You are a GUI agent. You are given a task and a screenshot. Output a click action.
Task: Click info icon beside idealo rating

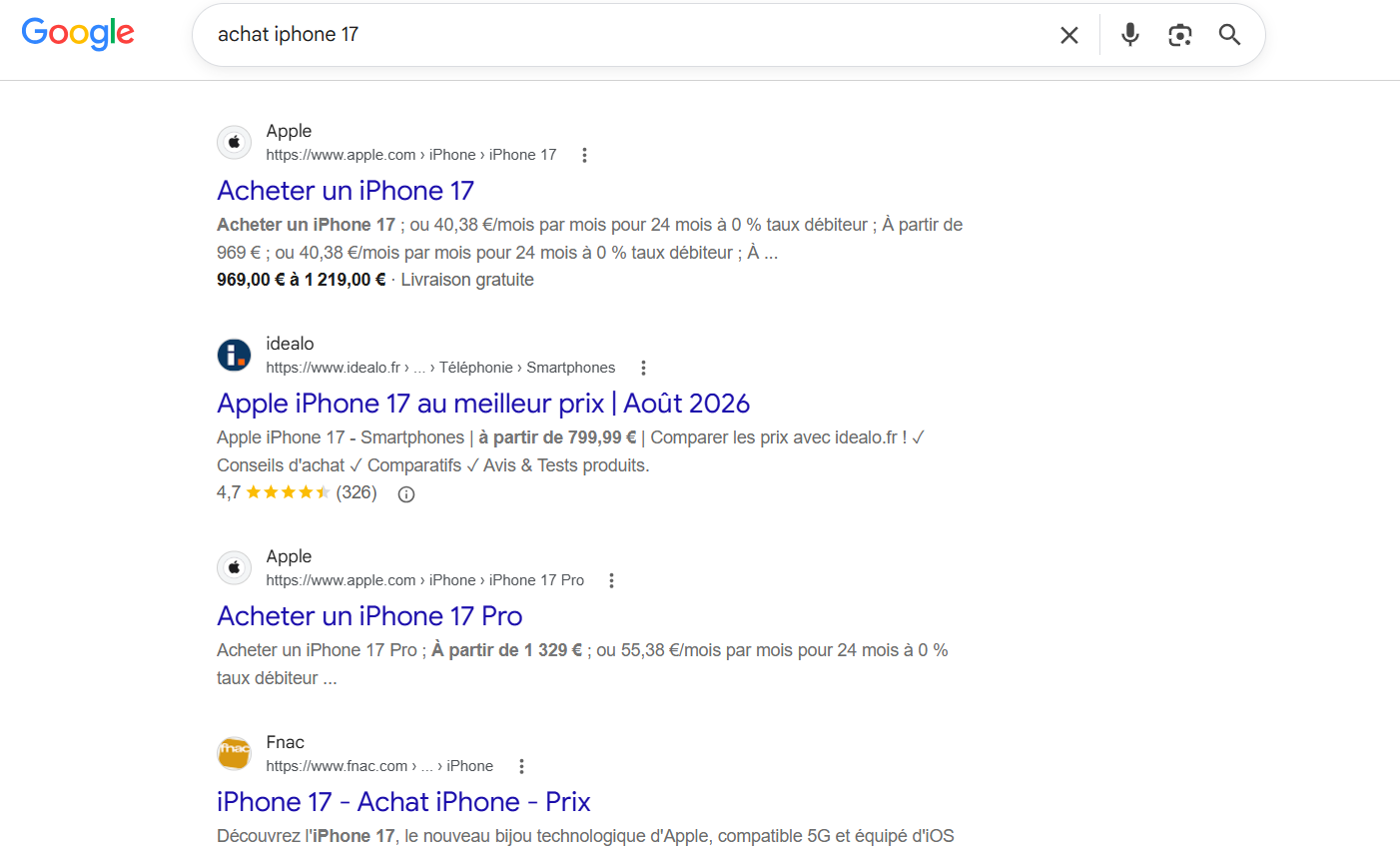(x=406, y=493)
